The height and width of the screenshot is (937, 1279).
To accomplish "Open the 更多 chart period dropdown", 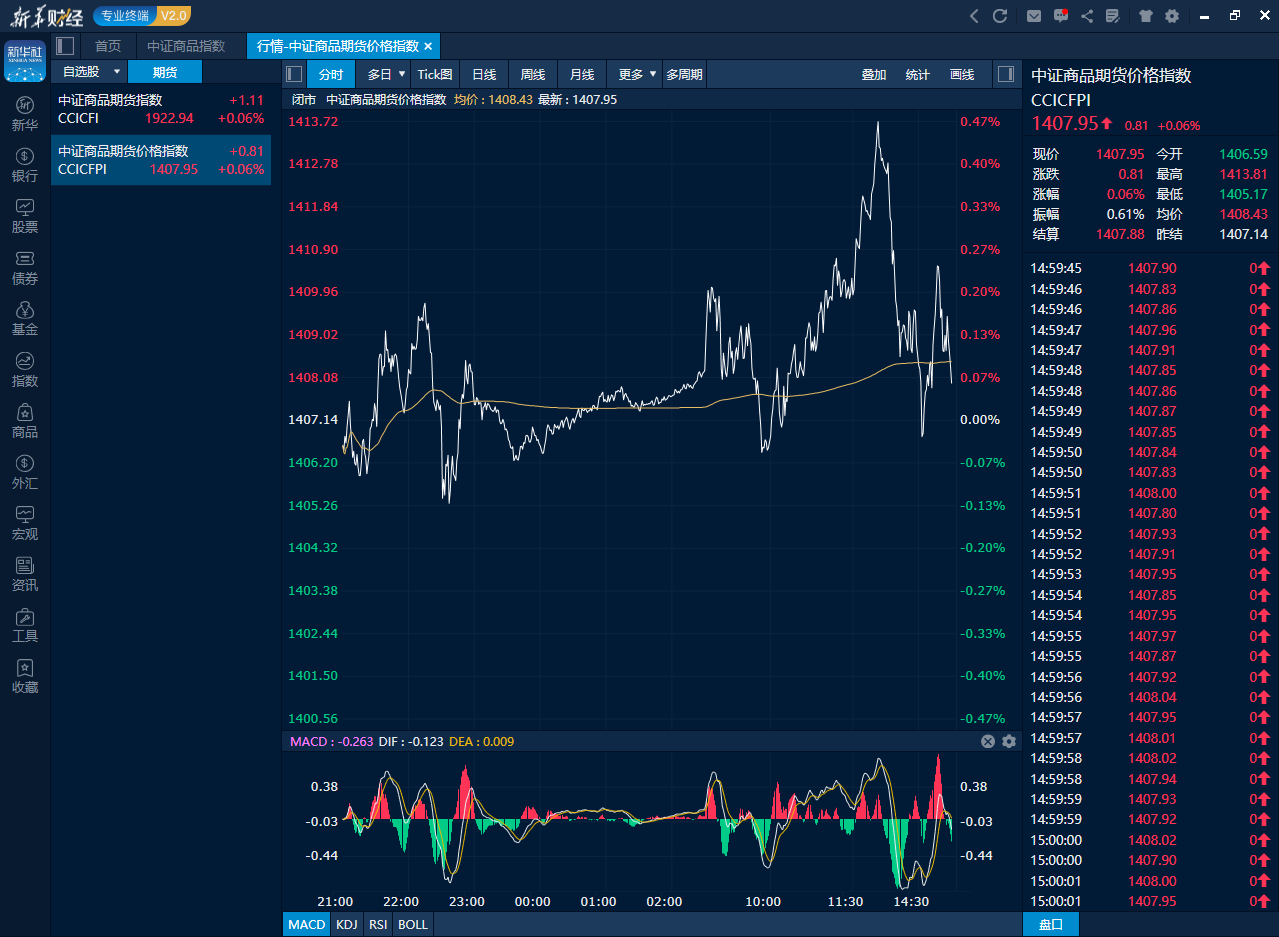I will [652, 74].
